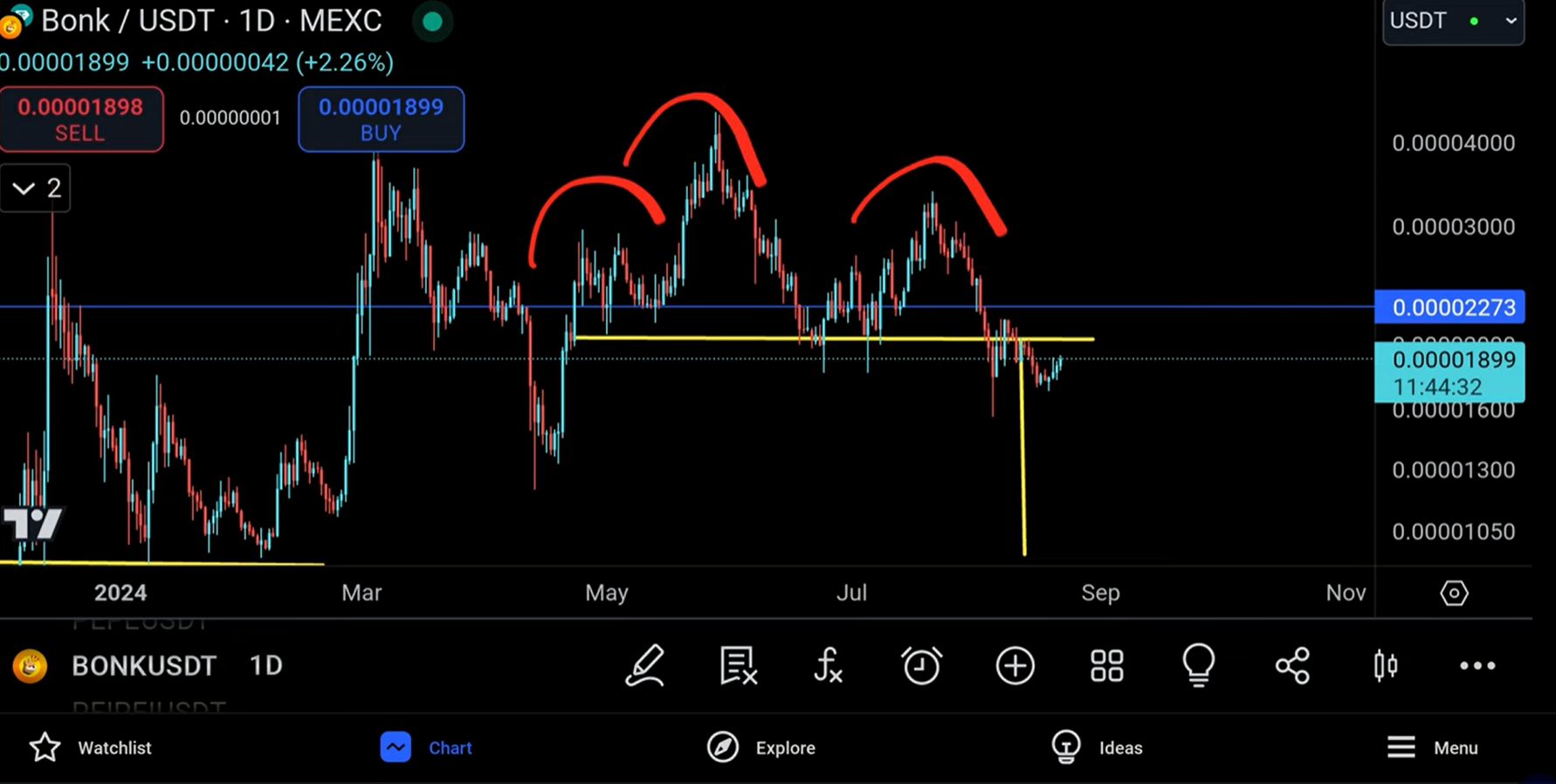Viewport: 1556px width, 784px height.
Task: Switch to the Chart tab
Action: (x=427, y=748)
